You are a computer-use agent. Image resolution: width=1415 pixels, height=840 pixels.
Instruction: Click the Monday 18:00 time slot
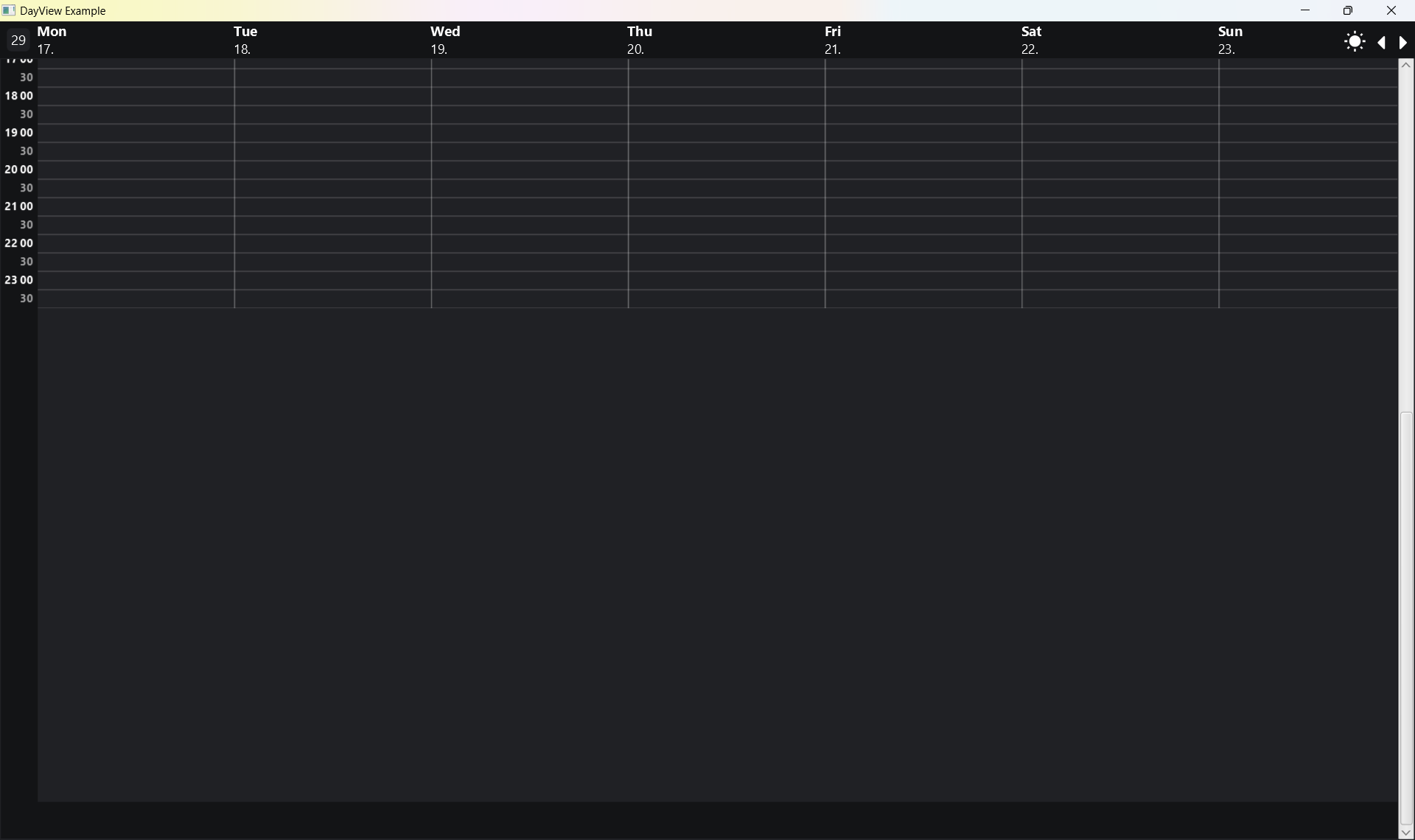click(136, 97)
